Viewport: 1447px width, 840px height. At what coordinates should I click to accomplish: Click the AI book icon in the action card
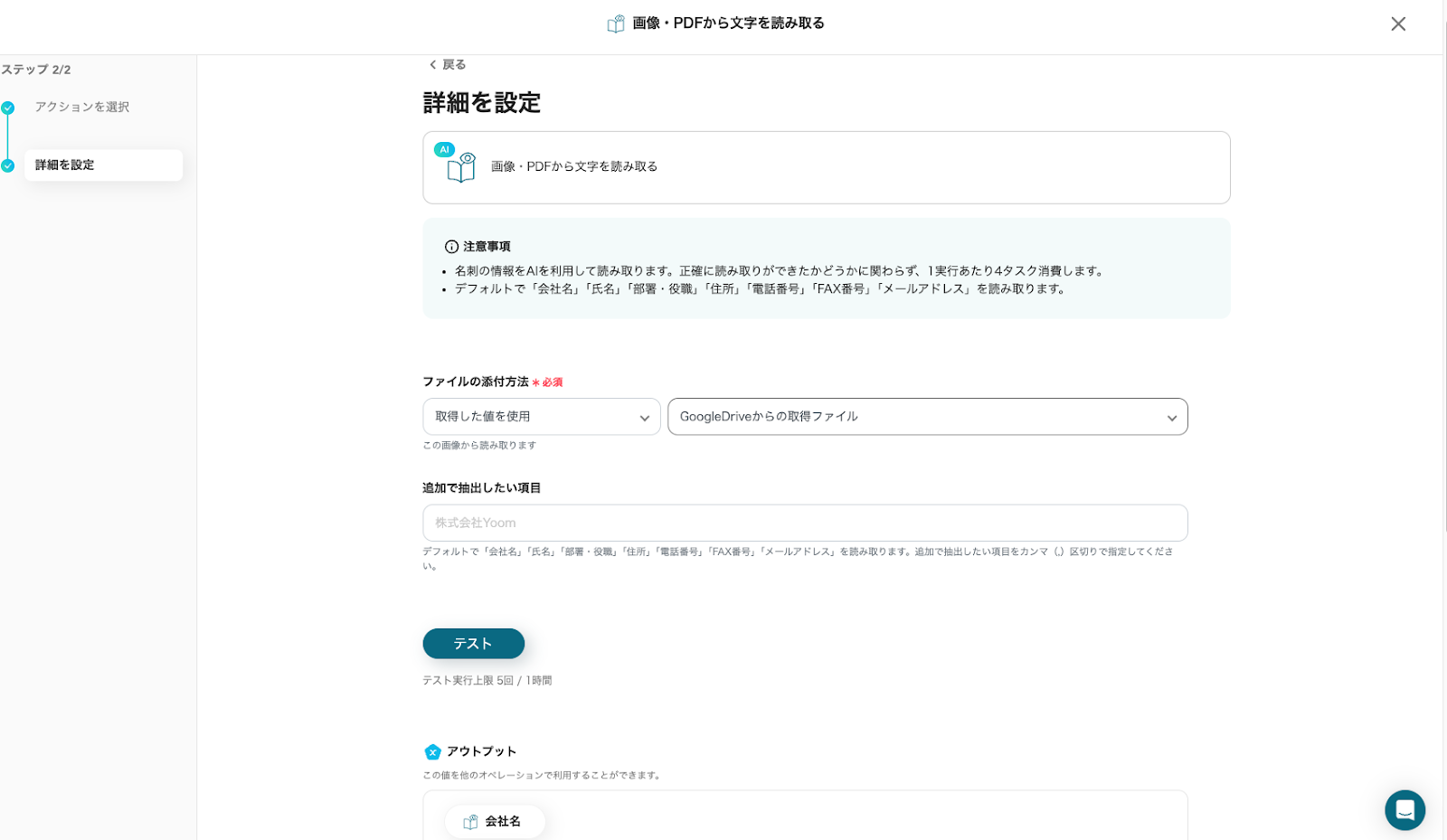pyautogui.click(x=460, y=167)
